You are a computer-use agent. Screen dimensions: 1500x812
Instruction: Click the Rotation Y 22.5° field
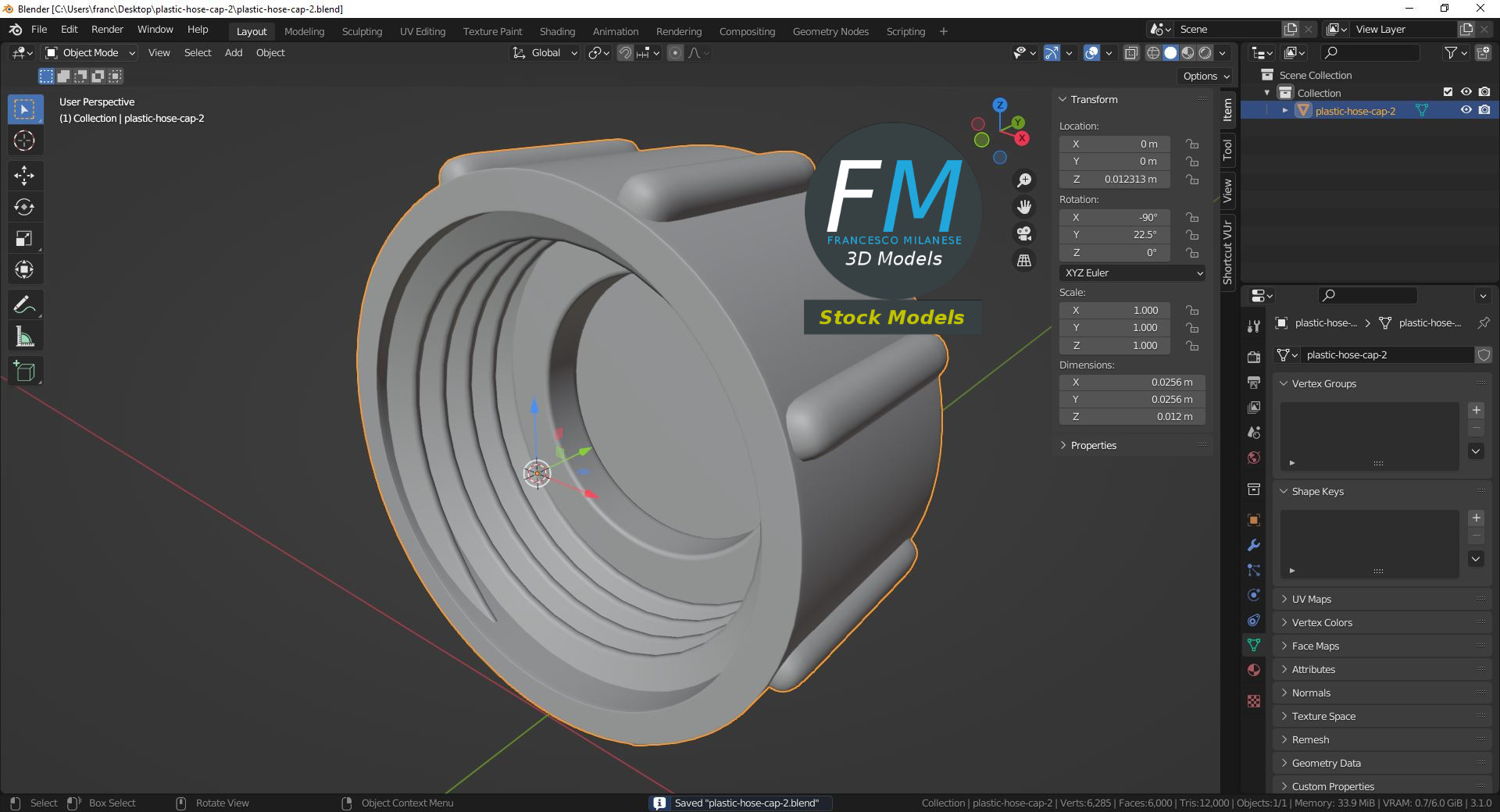pyautogui.click(x=1115, y=235)
